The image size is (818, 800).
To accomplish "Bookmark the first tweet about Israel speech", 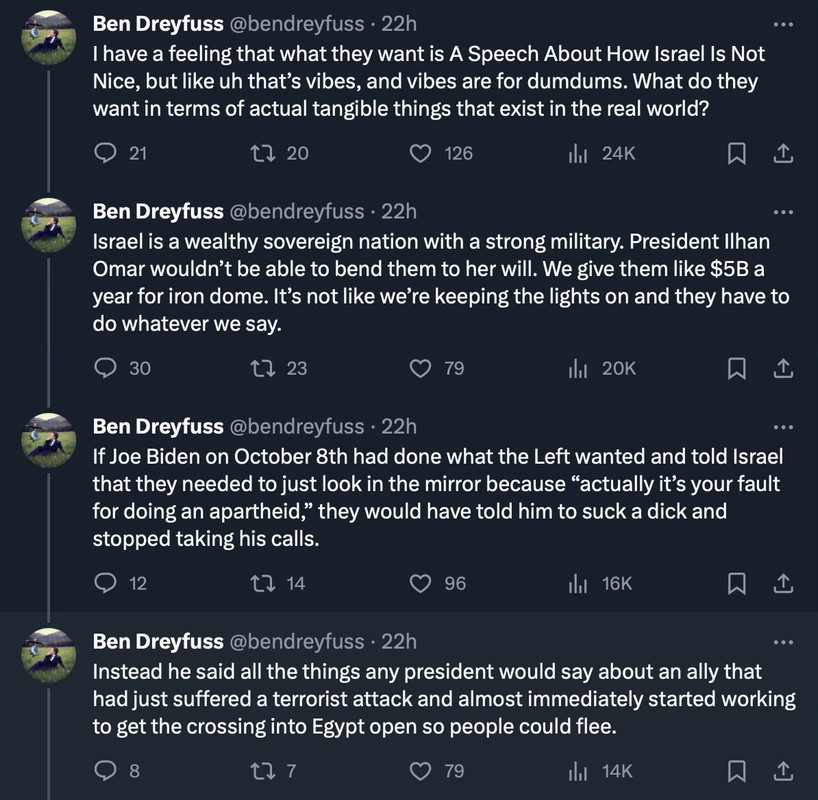I will point(736,153).
